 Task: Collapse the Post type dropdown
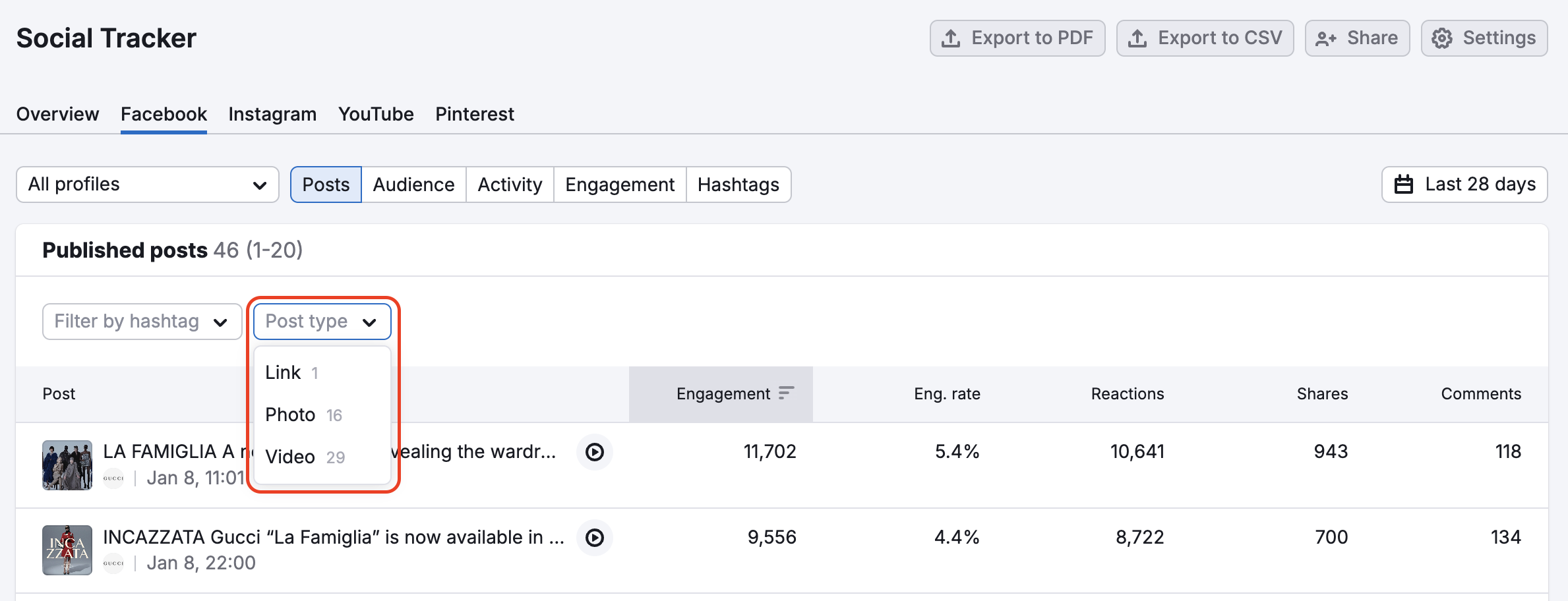point(321,321)
